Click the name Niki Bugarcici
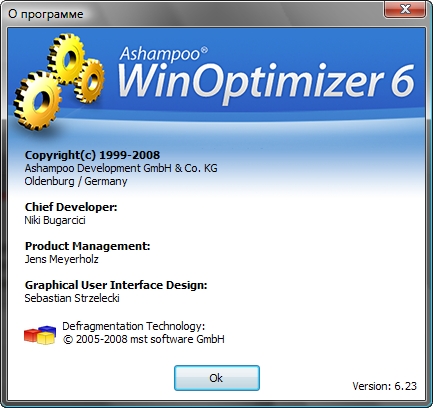Image resolution: width=433 pixels, height=408 pixels. pyautogui.click(x=55, y=220)
